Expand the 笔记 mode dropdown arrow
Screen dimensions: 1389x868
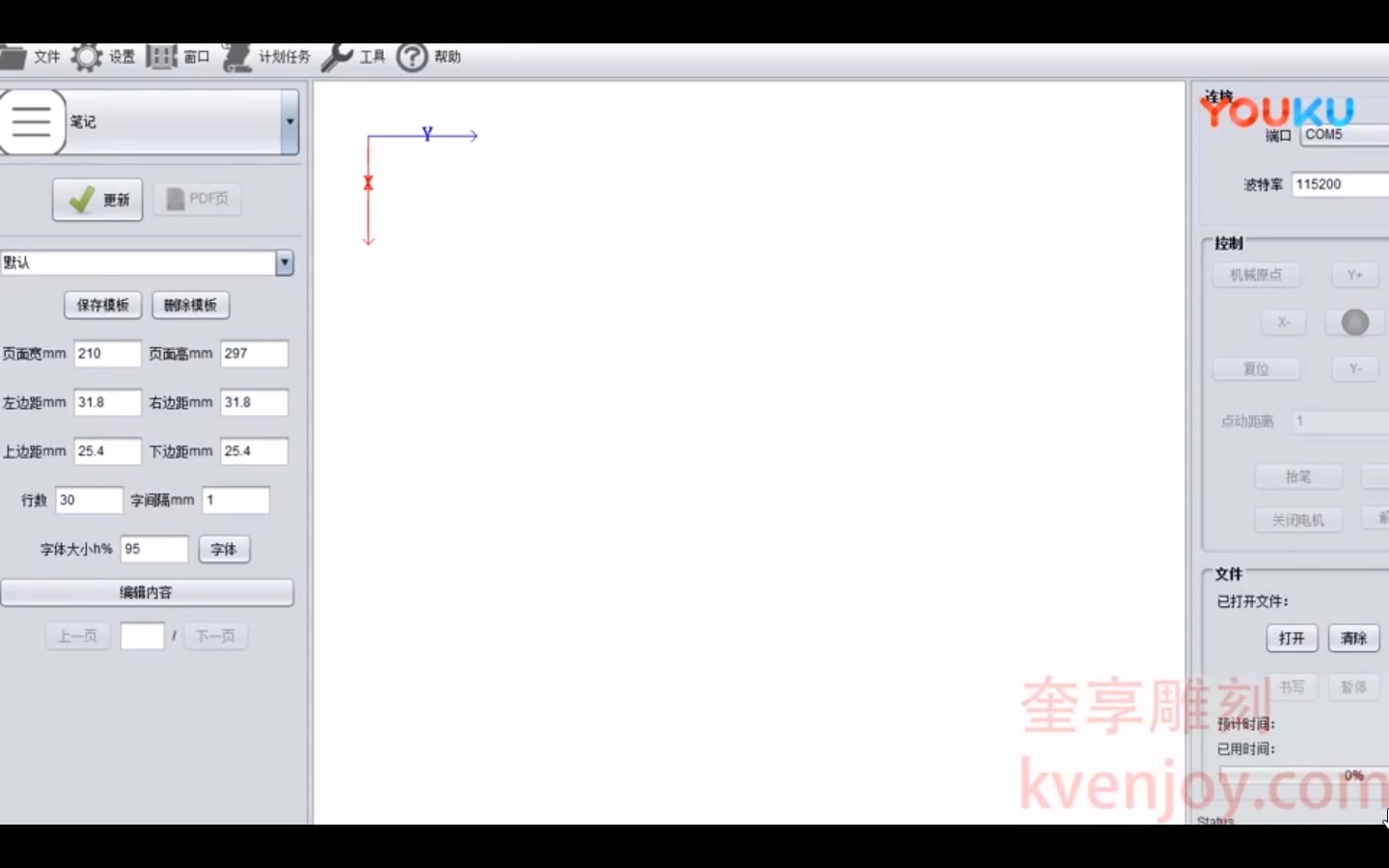[289, 122]
